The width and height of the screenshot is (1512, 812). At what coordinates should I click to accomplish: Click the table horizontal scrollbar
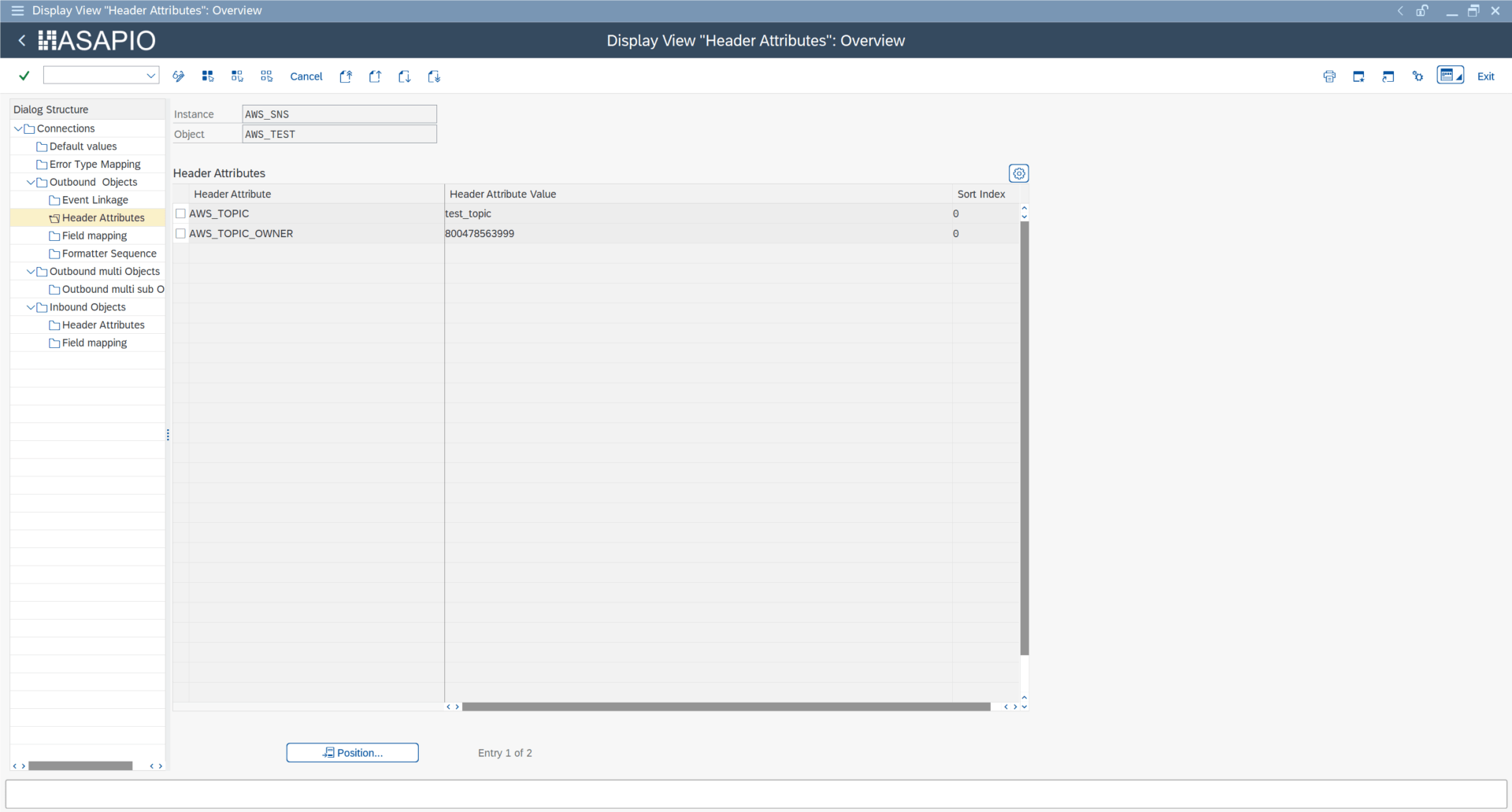[726, 706]
